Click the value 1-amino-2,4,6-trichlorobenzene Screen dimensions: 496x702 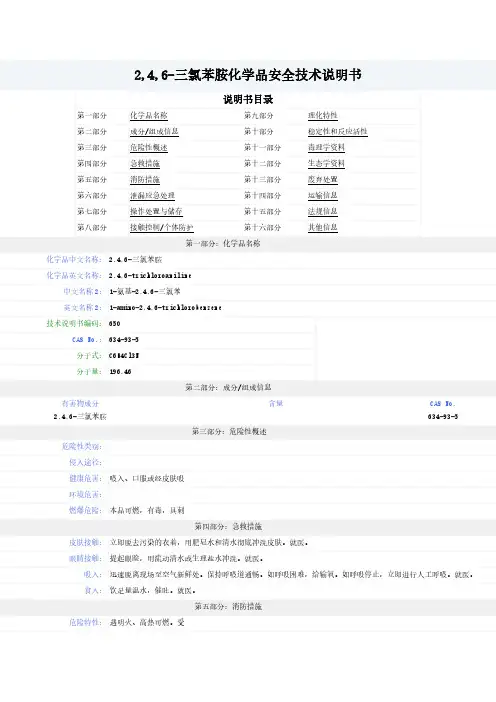click(165, 308)
